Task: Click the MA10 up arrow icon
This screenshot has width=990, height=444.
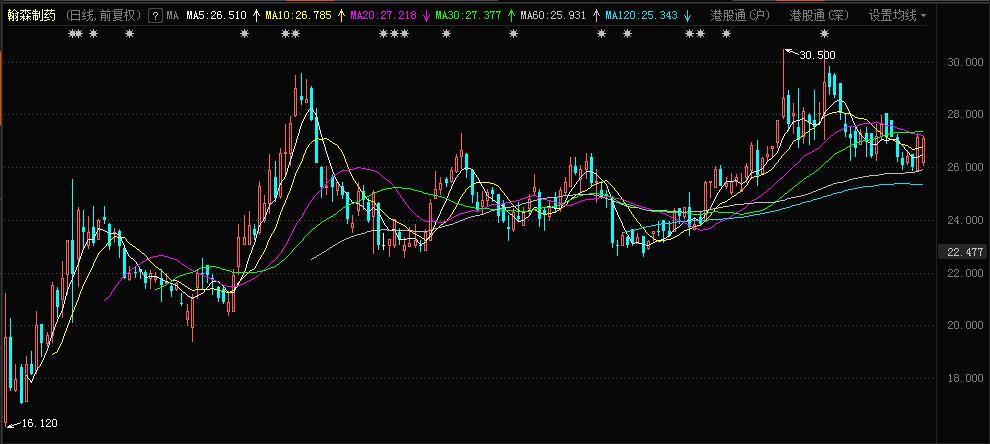Action: 342,15
